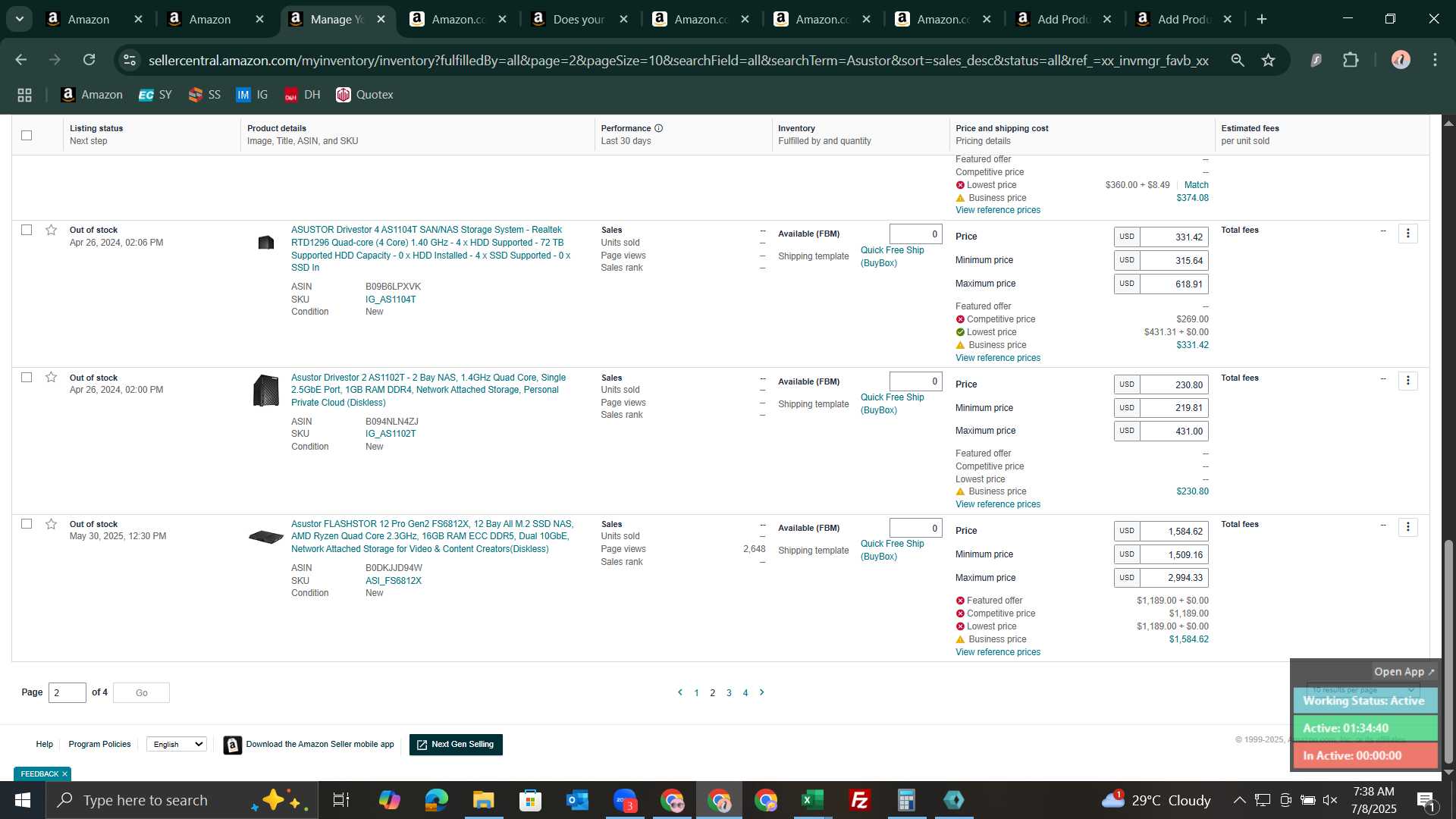1456x819 pixels.
Task: Edit FBM quantity field for FLASHSTOR FS6812X
Action: click(916, 529)
